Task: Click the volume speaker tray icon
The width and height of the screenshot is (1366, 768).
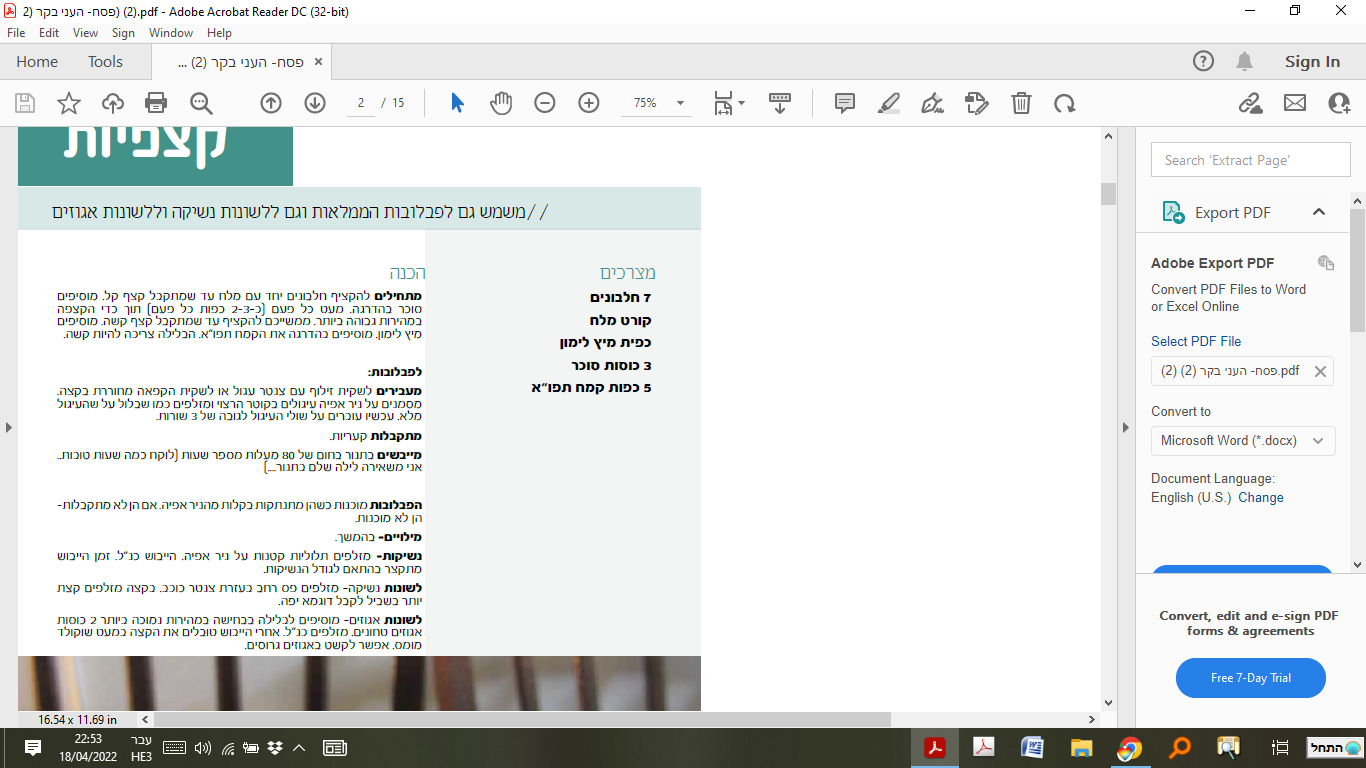Action: tap(203, 748)
